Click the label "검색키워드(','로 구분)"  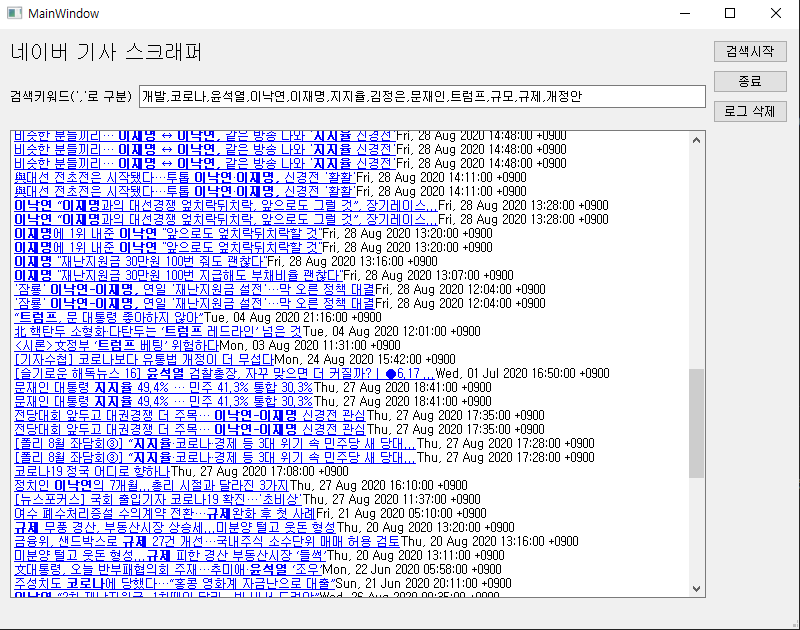[71, 96]
